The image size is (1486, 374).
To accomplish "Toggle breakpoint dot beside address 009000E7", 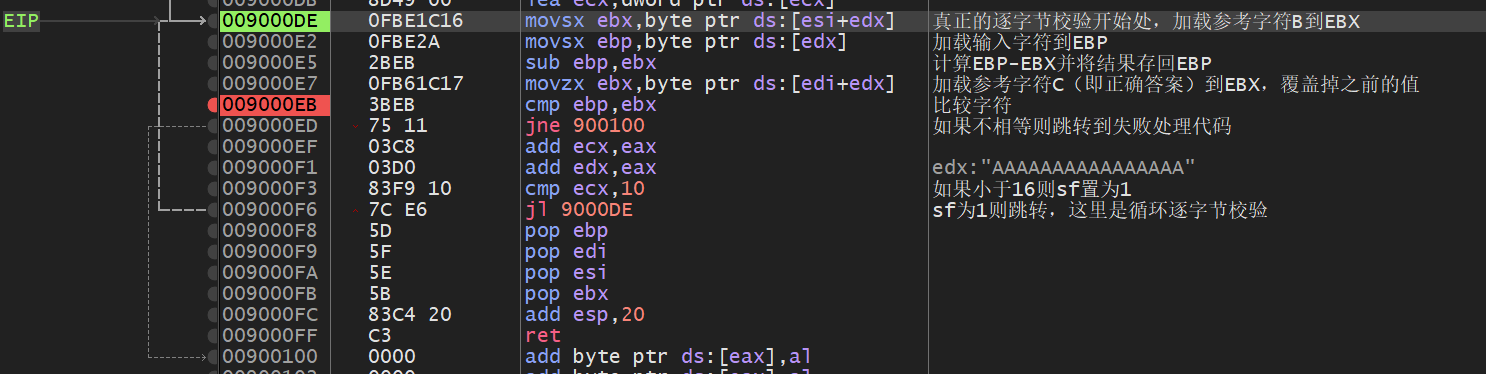I will [x=212, y=84].
